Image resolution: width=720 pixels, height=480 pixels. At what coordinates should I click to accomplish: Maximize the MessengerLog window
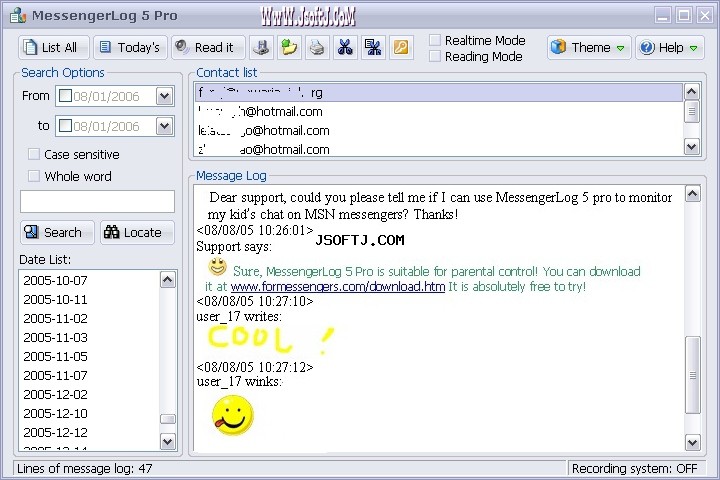click(x=684, y=16)
